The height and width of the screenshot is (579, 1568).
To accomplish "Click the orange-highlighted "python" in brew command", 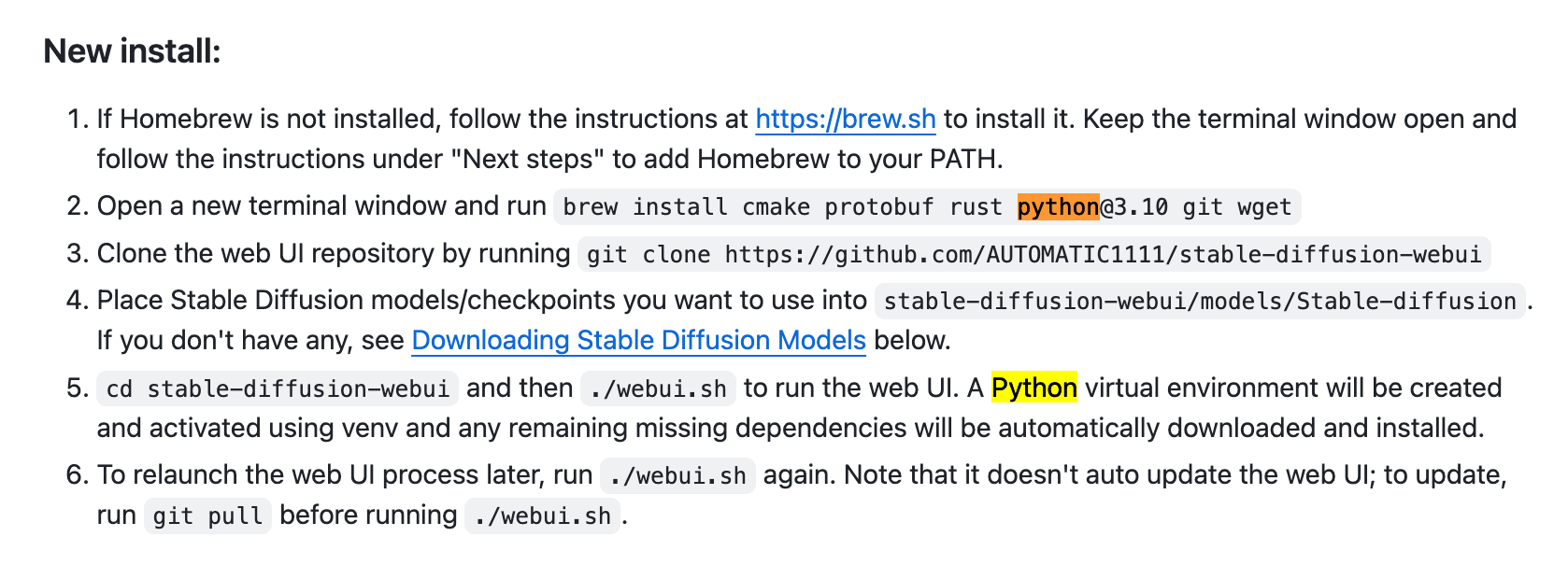I will [1058, 207].
